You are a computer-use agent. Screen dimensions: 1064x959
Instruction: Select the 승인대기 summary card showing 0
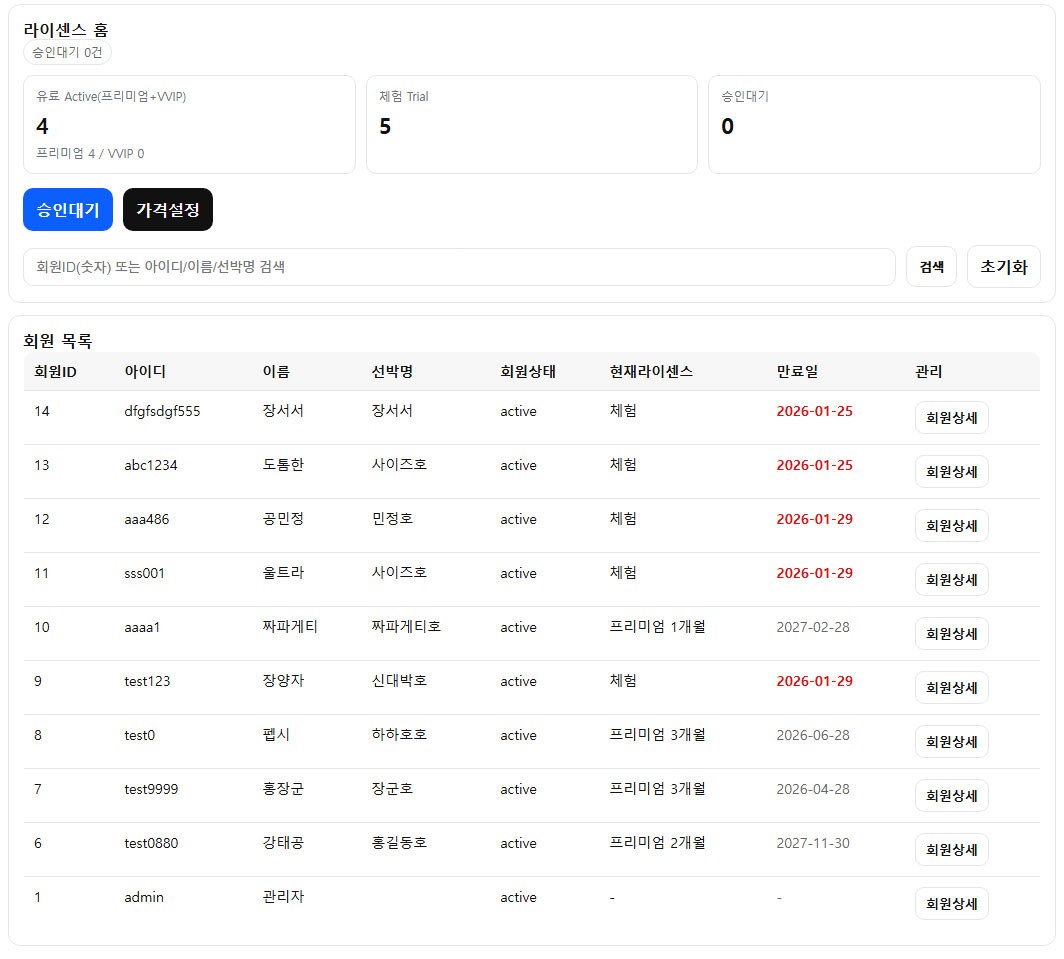click(x=874, y=124)
